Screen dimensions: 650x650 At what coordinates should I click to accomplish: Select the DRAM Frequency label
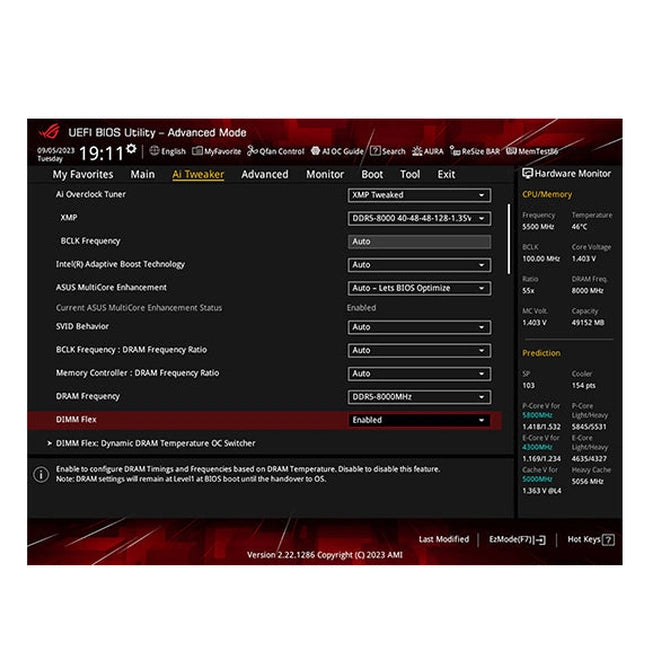click(x=88, y=396)
